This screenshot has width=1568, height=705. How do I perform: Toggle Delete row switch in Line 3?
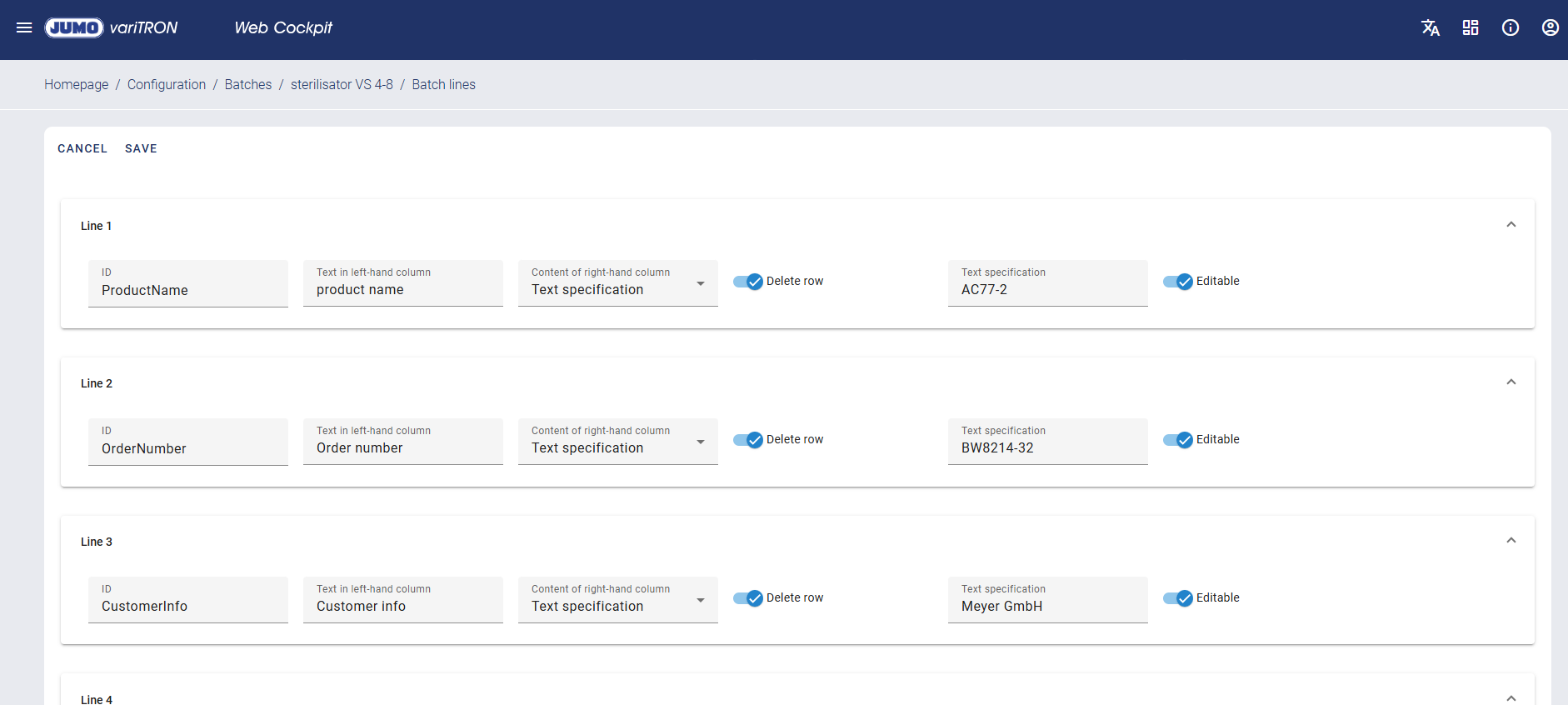tap(748, 598)
